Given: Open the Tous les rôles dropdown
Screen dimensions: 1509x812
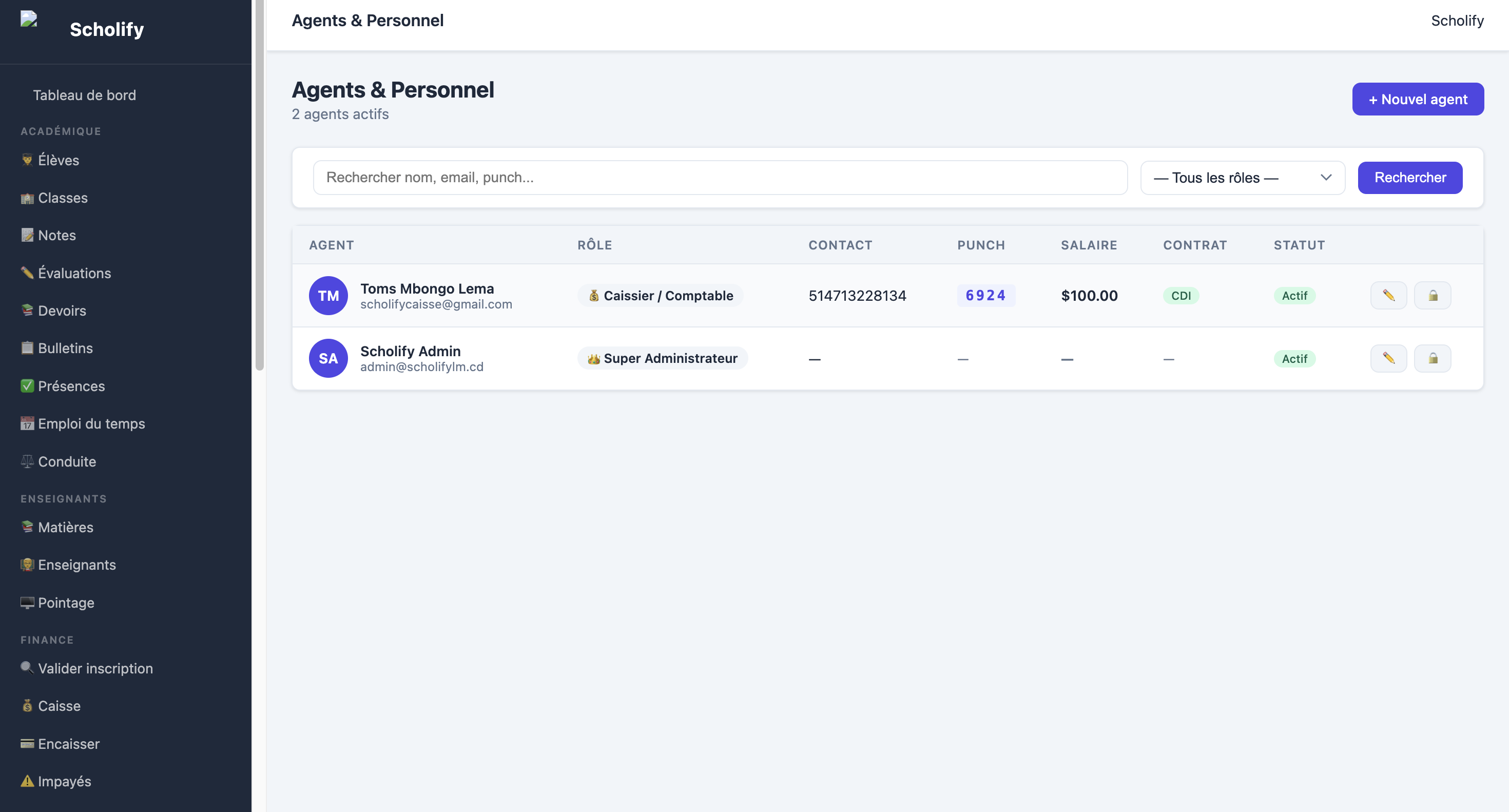Looking at the screenshot, I should click(x=1243, y=178).
